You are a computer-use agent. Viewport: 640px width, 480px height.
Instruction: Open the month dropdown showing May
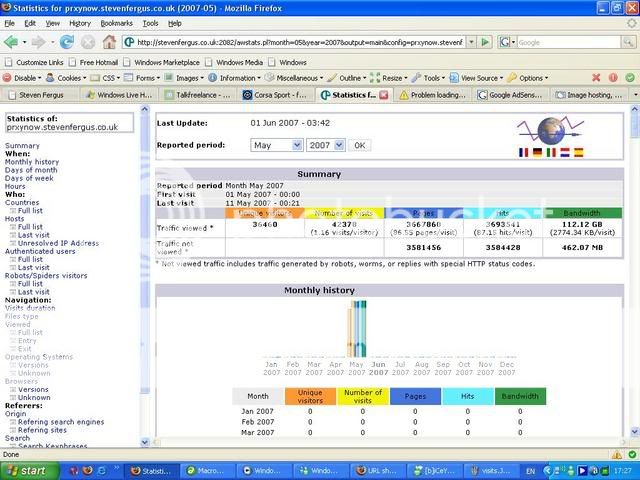276,145
